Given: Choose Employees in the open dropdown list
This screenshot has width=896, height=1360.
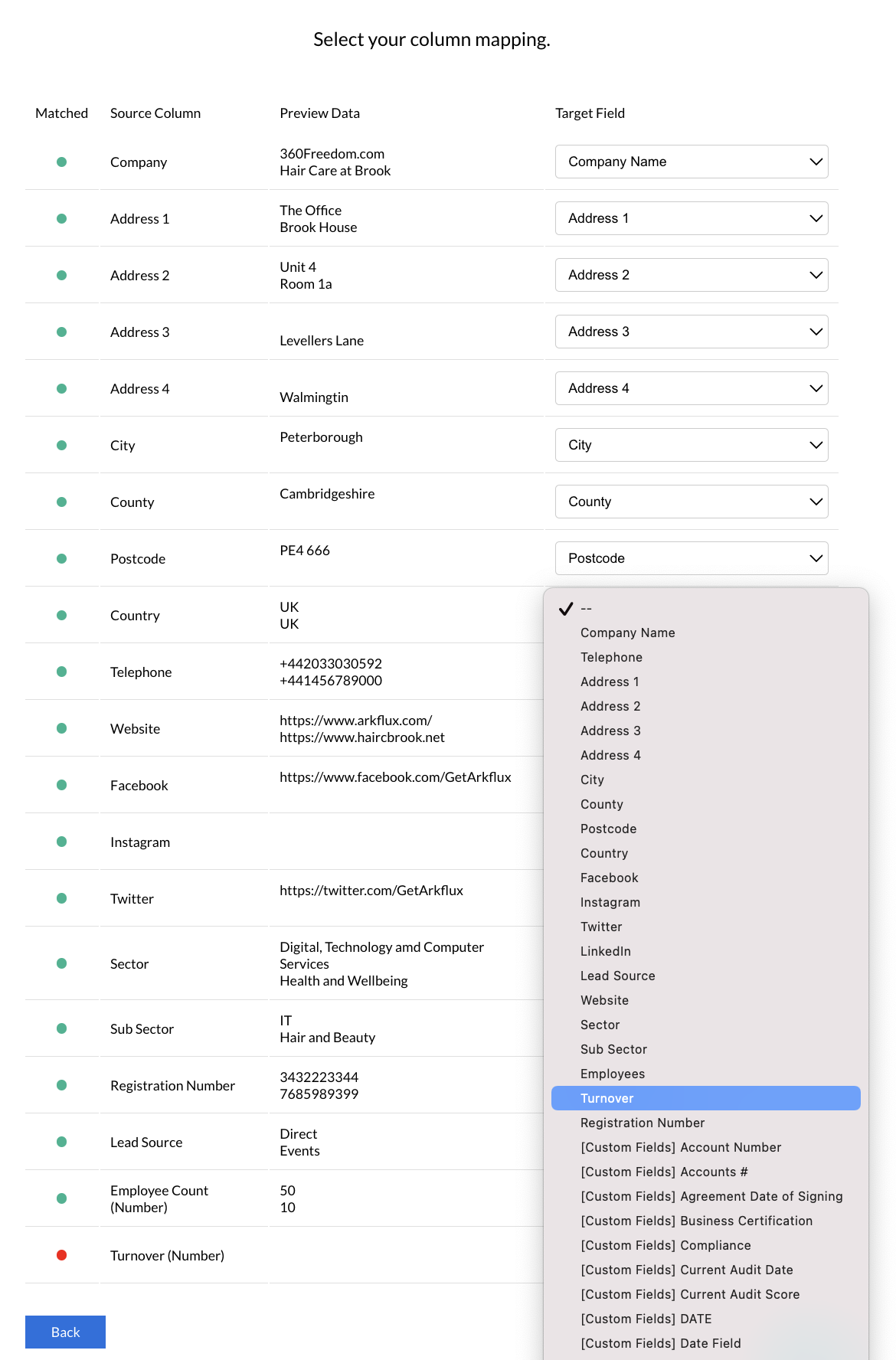Looking at the screenshot, I should (x=612, y=1074).
